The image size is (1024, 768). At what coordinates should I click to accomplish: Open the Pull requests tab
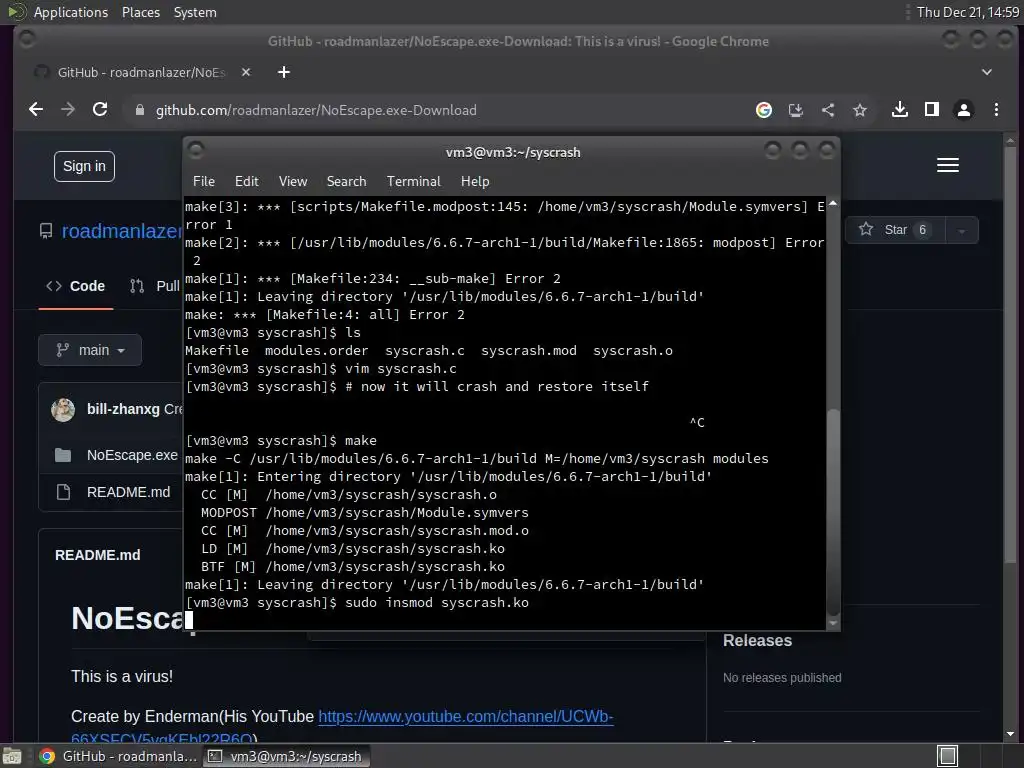[155, 286]
